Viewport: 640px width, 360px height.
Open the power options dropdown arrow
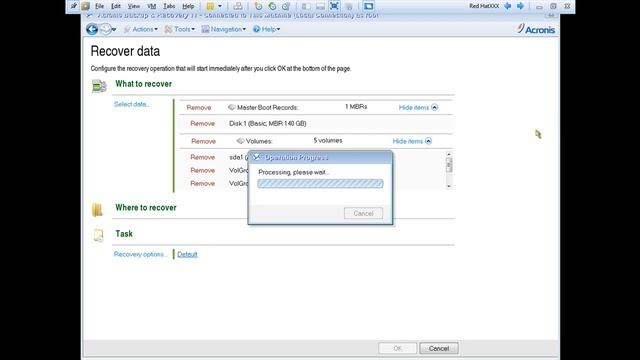220,6
